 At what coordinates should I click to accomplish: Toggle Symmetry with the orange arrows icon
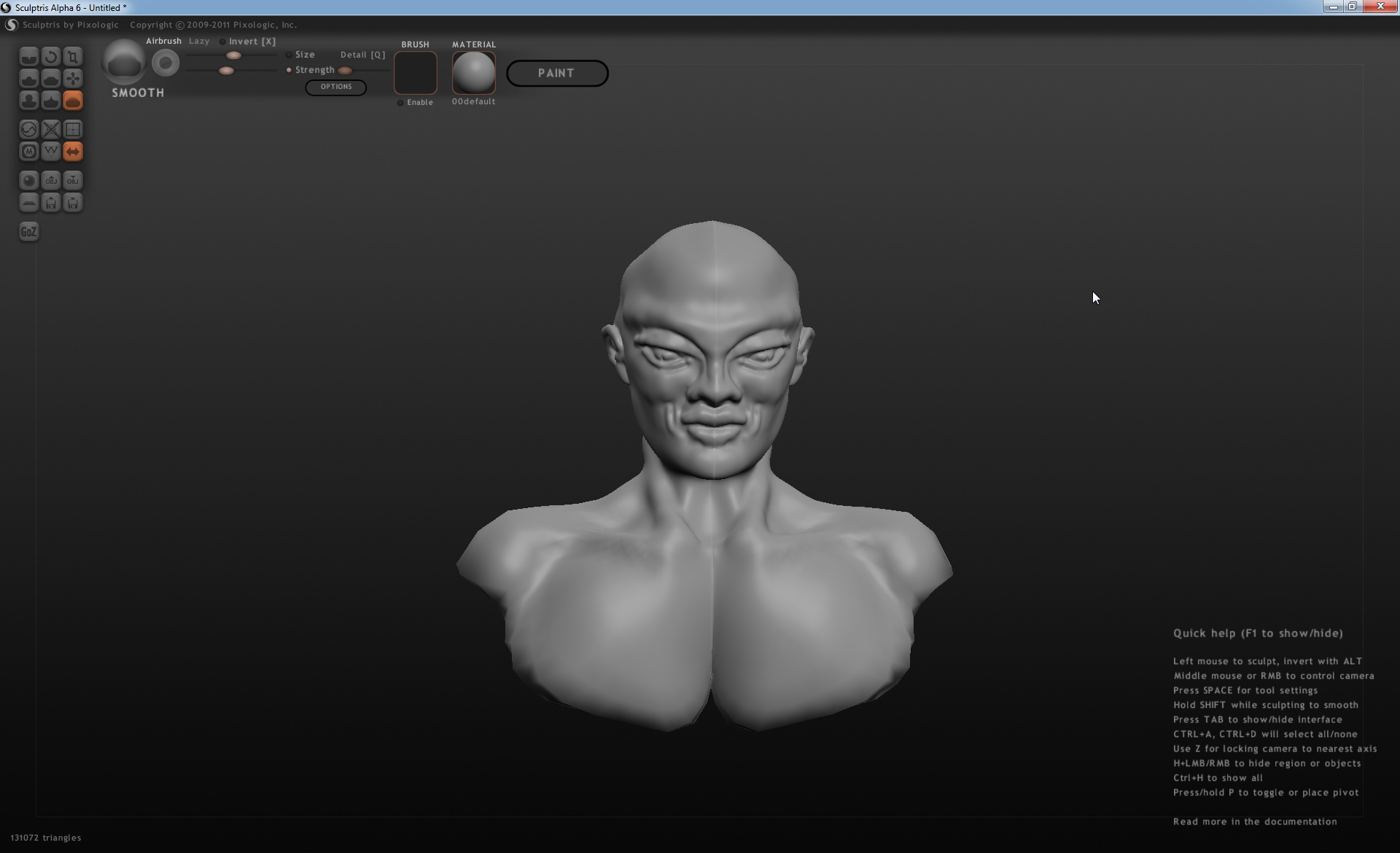point(73,152)
